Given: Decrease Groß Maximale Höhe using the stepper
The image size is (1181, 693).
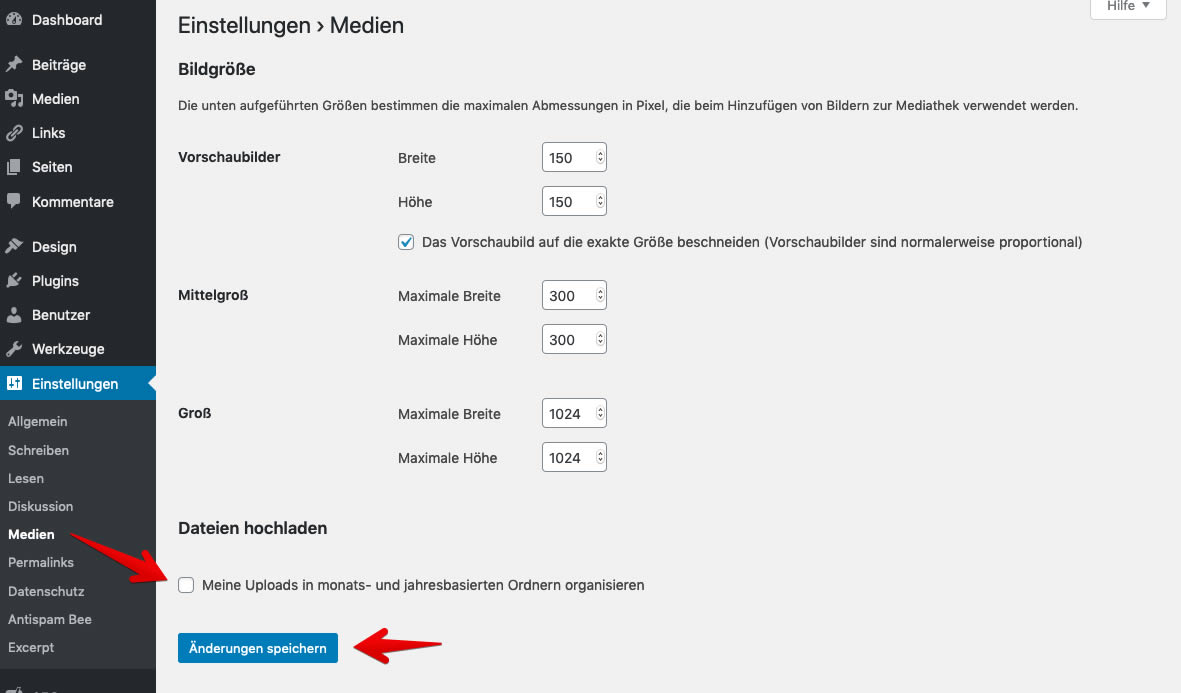Looking at the screenshot, I should point(599,462).
